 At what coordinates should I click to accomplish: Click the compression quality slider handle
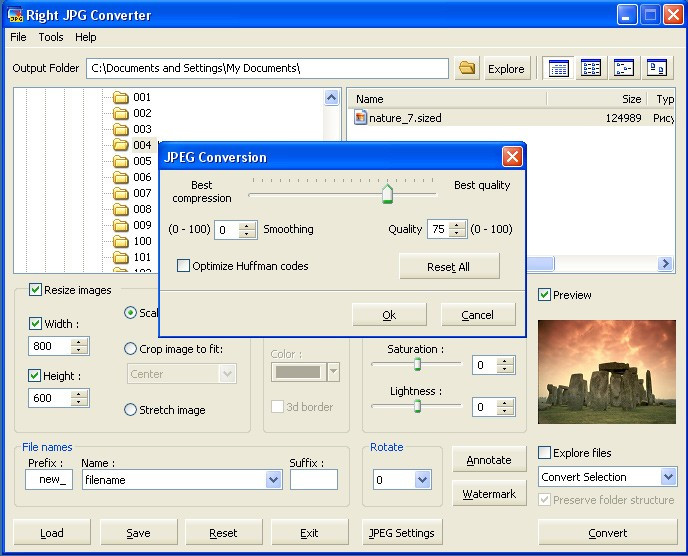click(387, 194)
